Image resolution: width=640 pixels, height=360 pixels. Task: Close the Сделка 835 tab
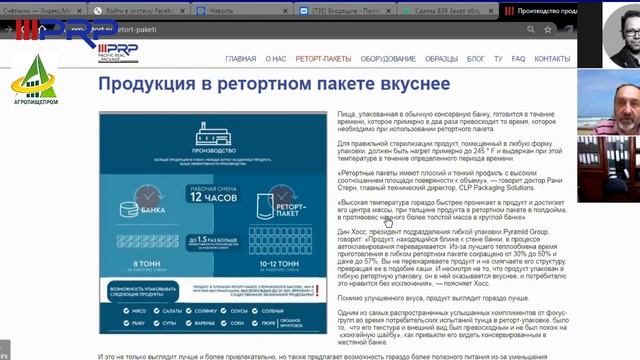click(491, 11)
